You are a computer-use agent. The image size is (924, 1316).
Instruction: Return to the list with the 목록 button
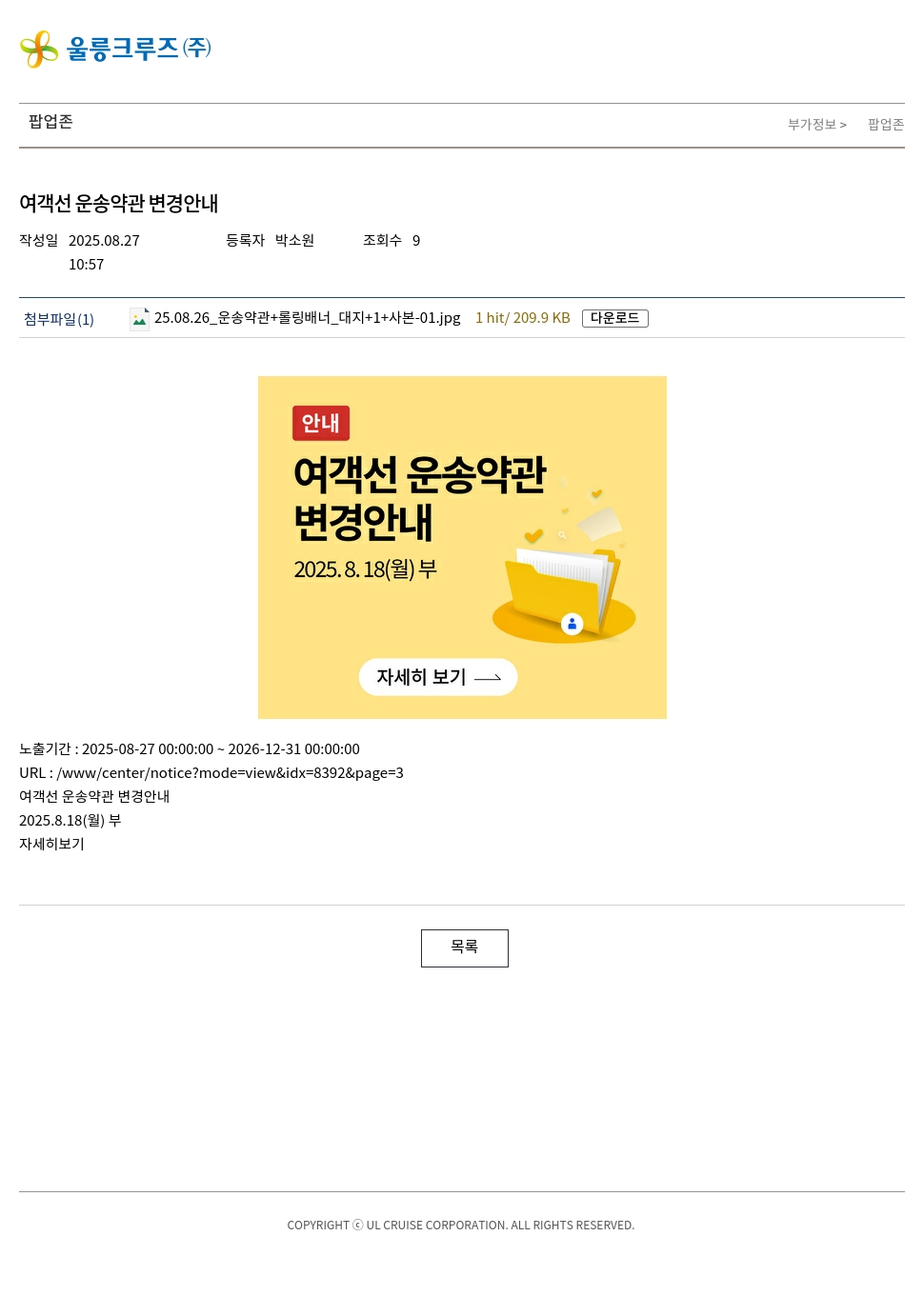(465, 948)
